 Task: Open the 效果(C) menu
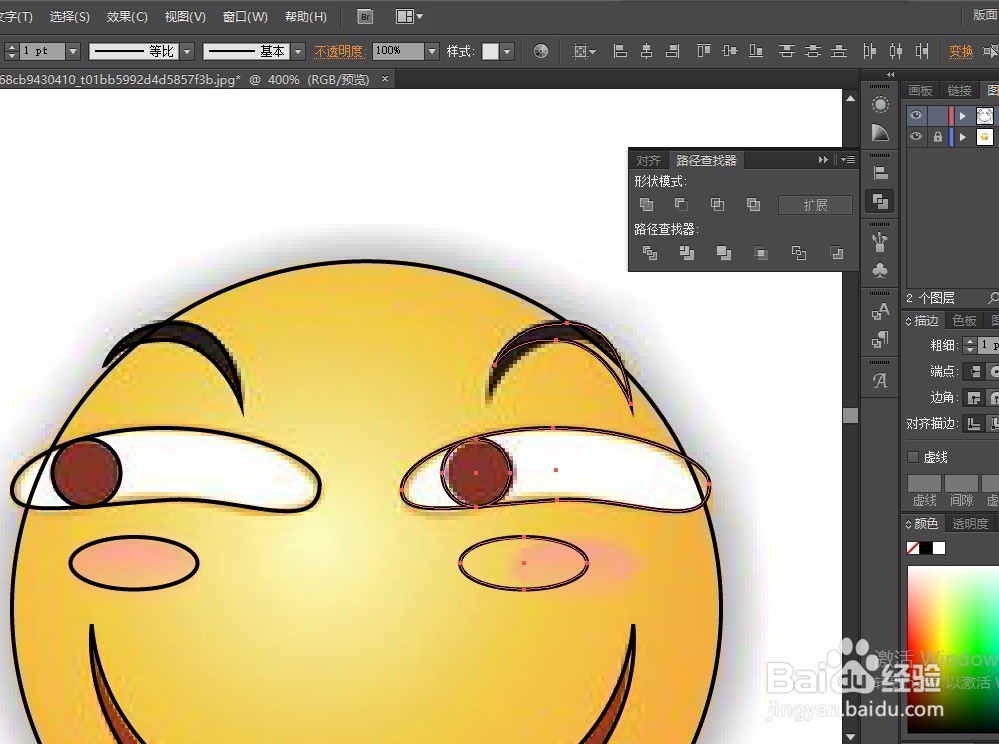(x=127, y=17)
